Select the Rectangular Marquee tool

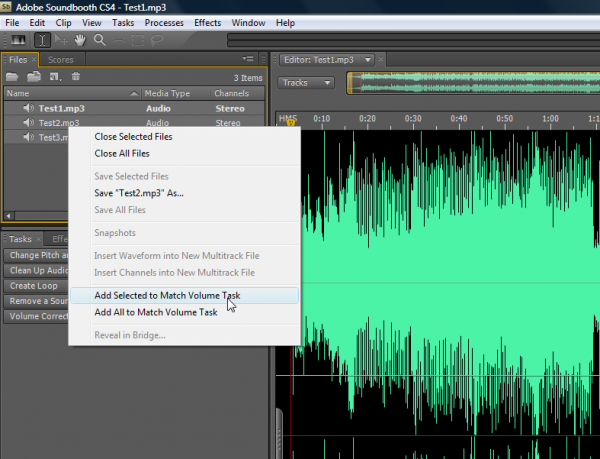pyautogui.click(x=138, y=40)
